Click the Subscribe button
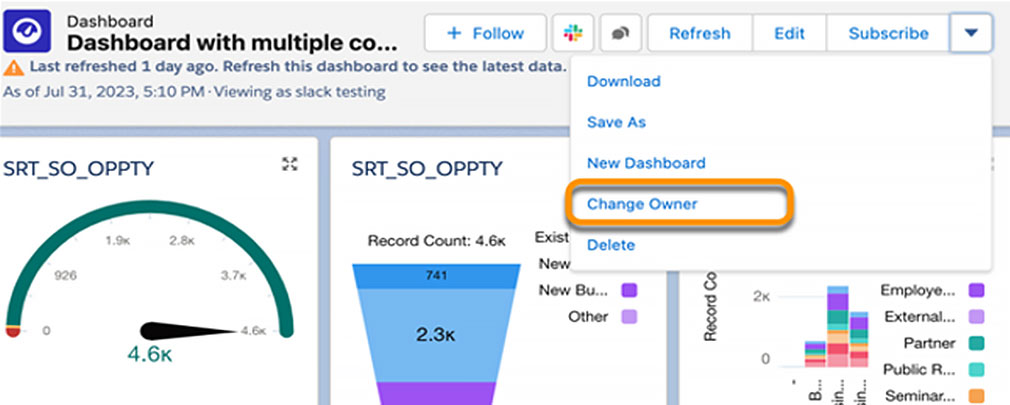Image resolution: width=1010 pixels, height=405 pixels. pos(888,33)
